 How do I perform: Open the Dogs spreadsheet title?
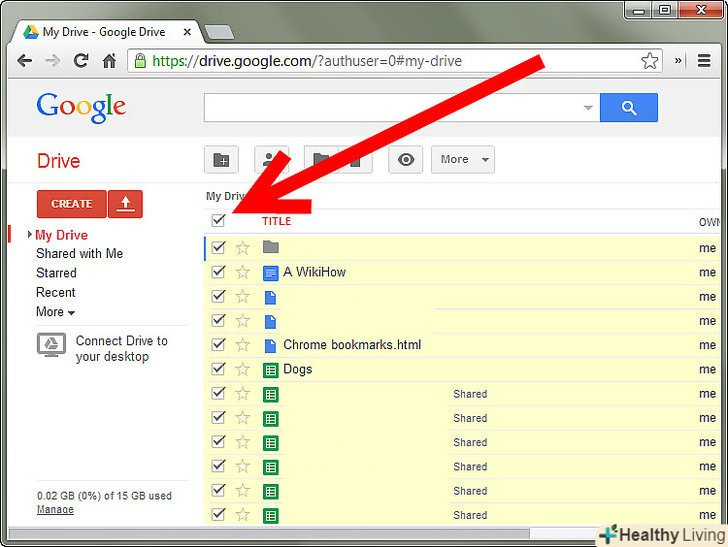[x=298, y=370]
